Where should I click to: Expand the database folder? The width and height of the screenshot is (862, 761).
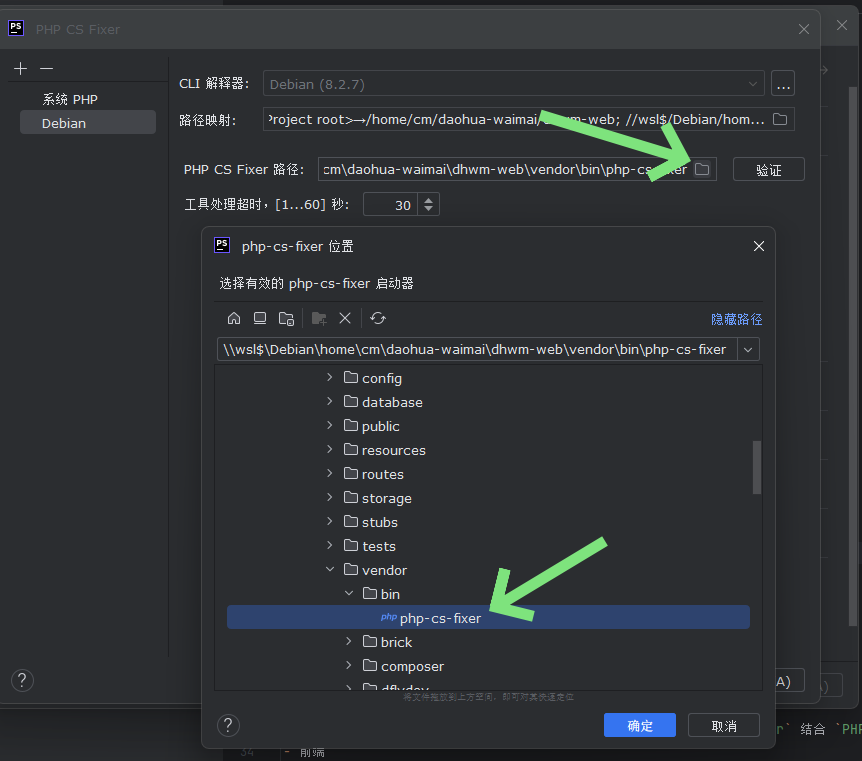click(329, 401)
